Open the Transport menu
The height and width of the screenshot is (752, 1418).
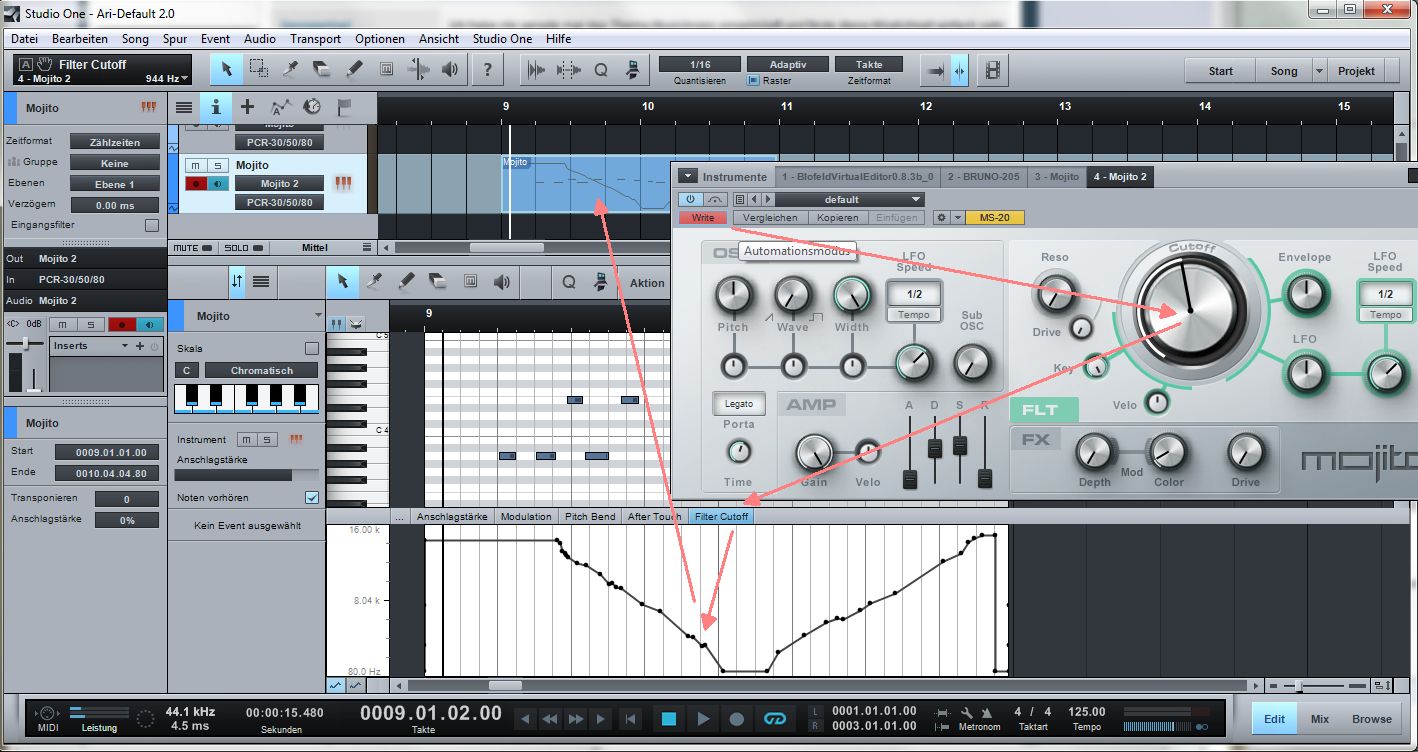coord(315,39)
